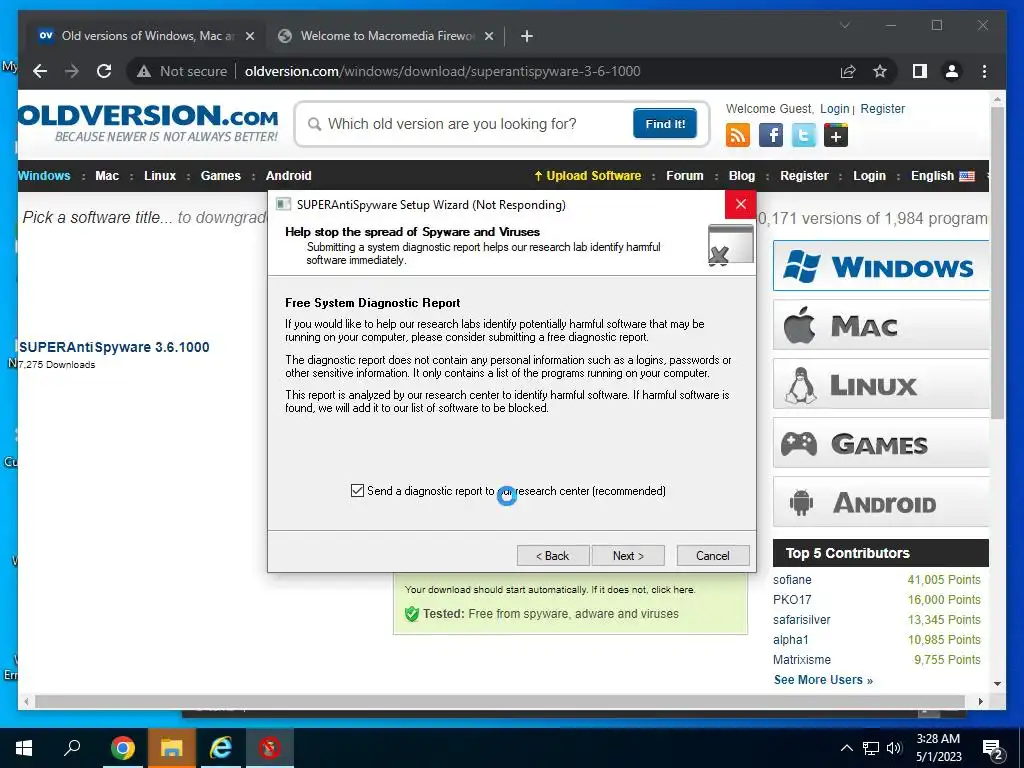Reload the page in Chrome
This screenshot has width=1024, height=768.
tap(104, 71)
